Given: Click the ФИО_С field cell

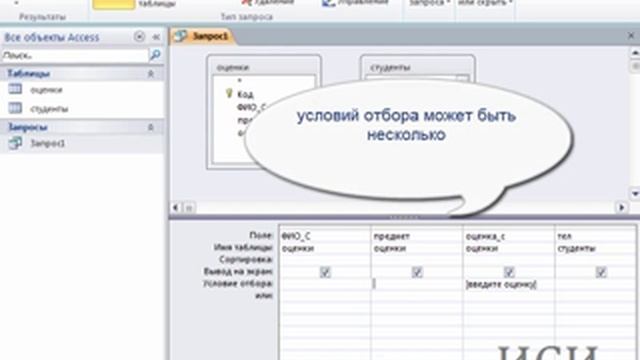Looking at the screenshot, I should tap(325, 236).
